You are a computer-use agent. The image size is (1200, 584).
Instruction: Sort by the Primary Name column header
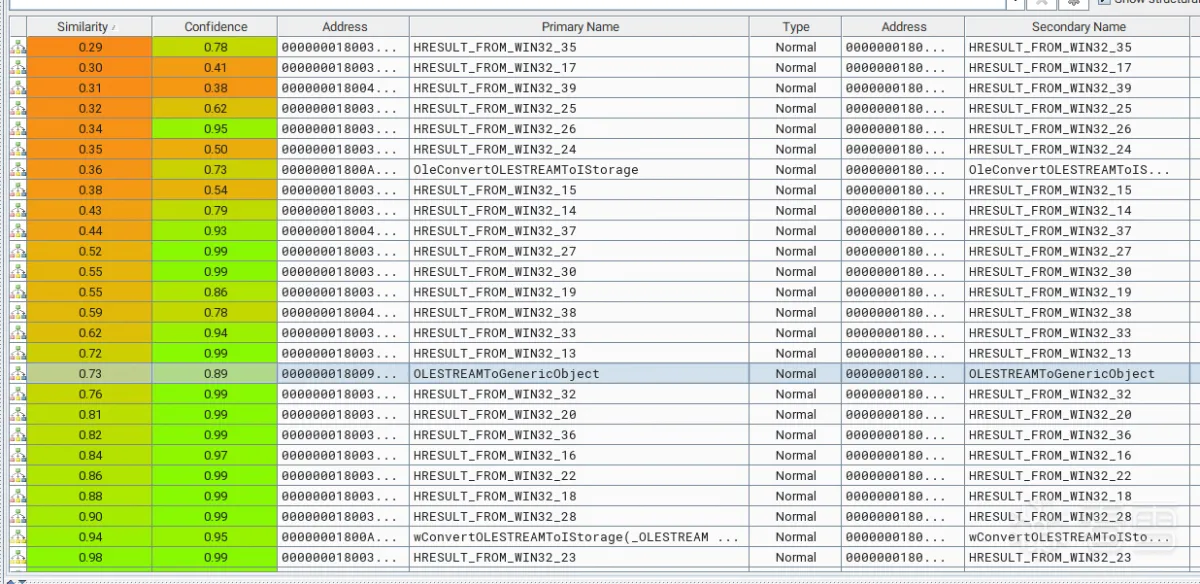580,27
